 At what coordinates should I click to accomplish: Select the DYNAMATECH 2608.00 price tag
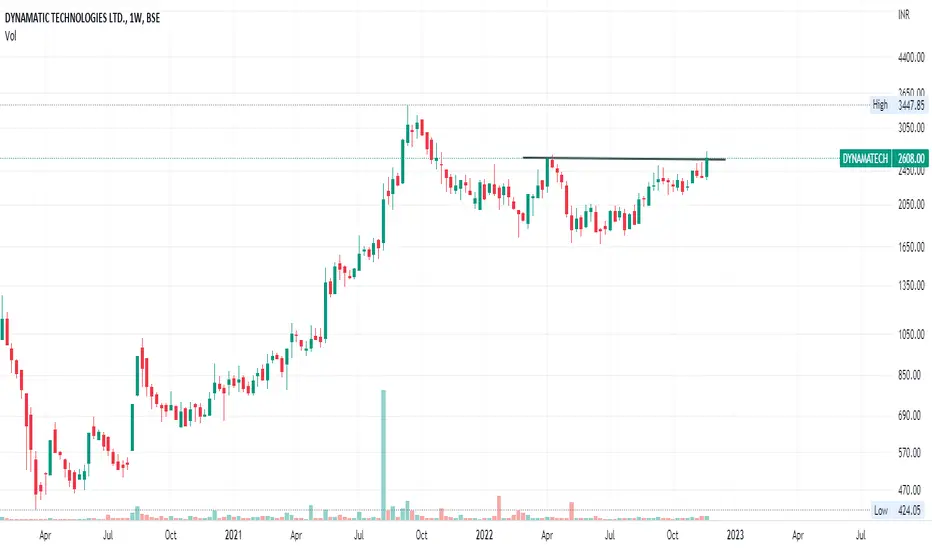tap(884, 158)
